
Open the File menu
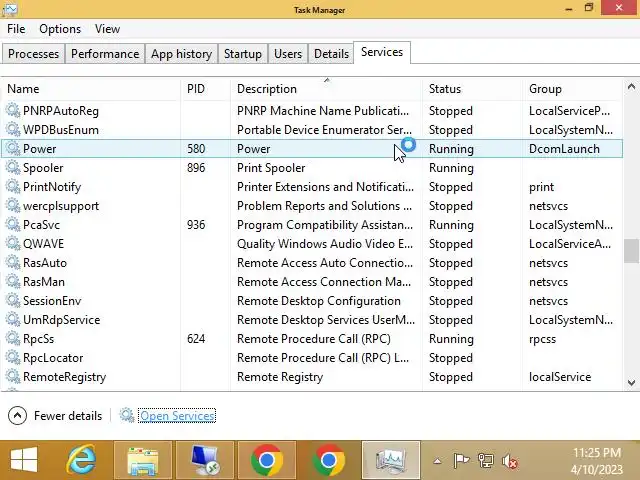coord(16,29)
